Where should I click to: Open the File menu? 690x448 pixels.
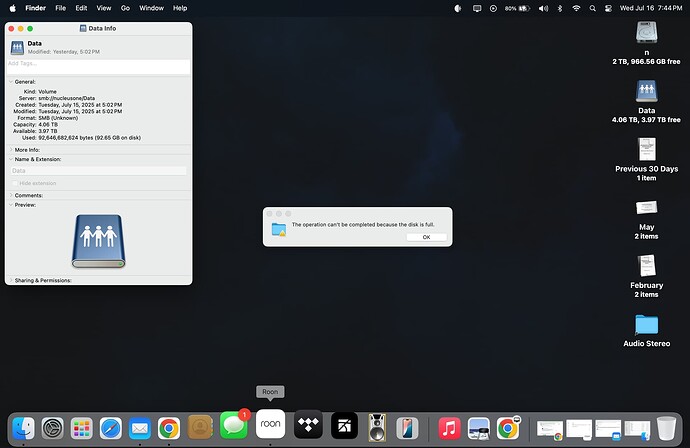coord(61,8)
